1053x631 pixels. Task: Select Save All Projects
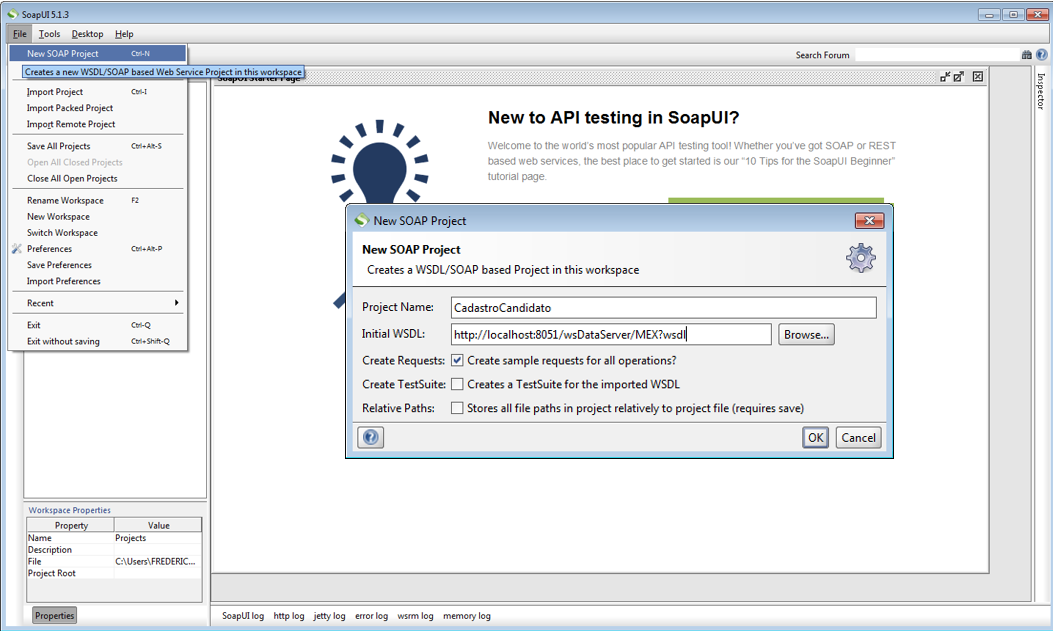98,146
